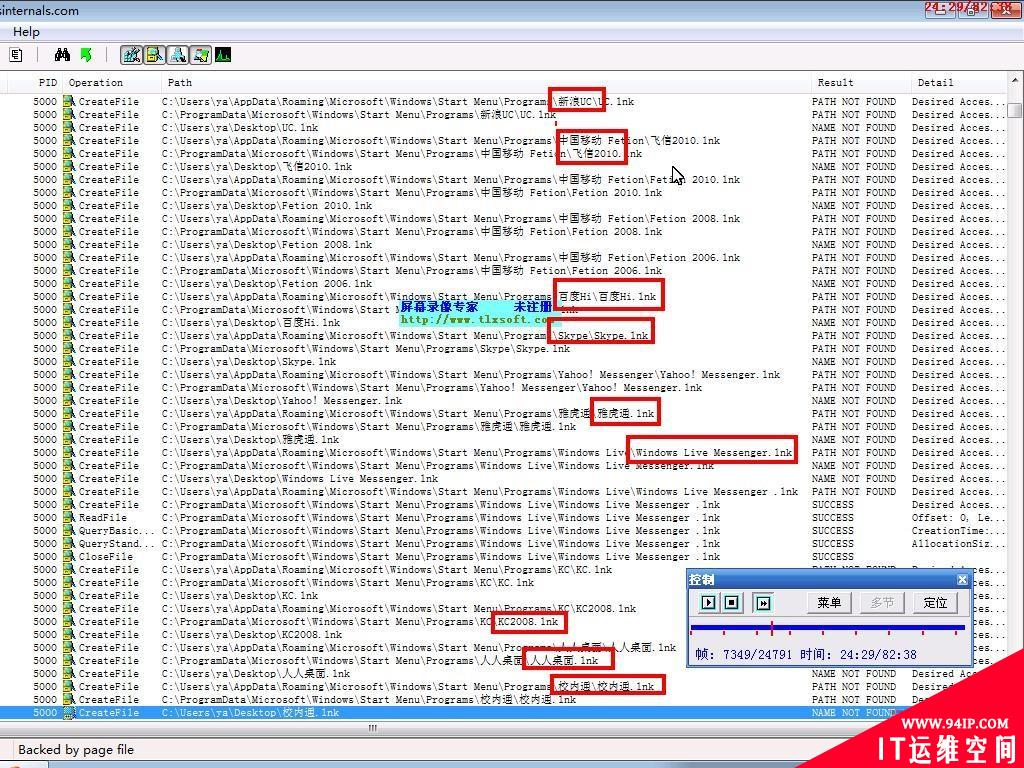Viewport: 1024px width, 768px height.
Task: Click the green Jump To Object arrow
Action: (x=86, y=56)
